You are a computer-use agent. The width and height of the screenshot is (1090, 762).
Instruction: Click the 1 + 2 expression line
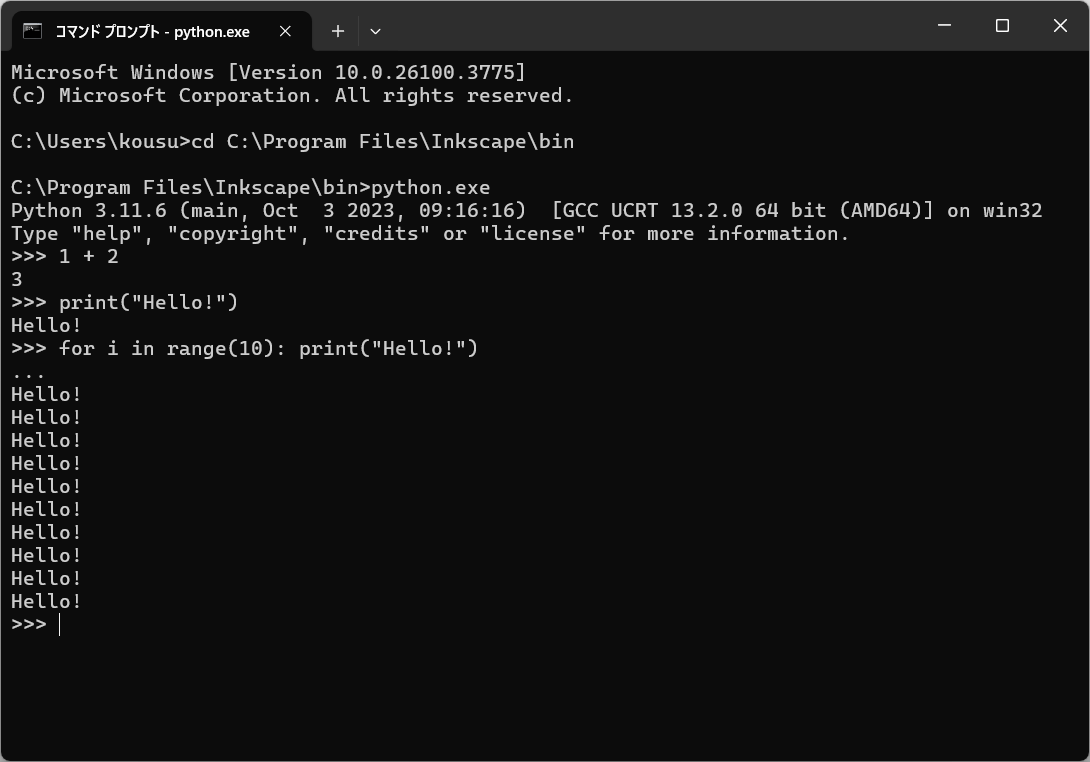(65, 257)
